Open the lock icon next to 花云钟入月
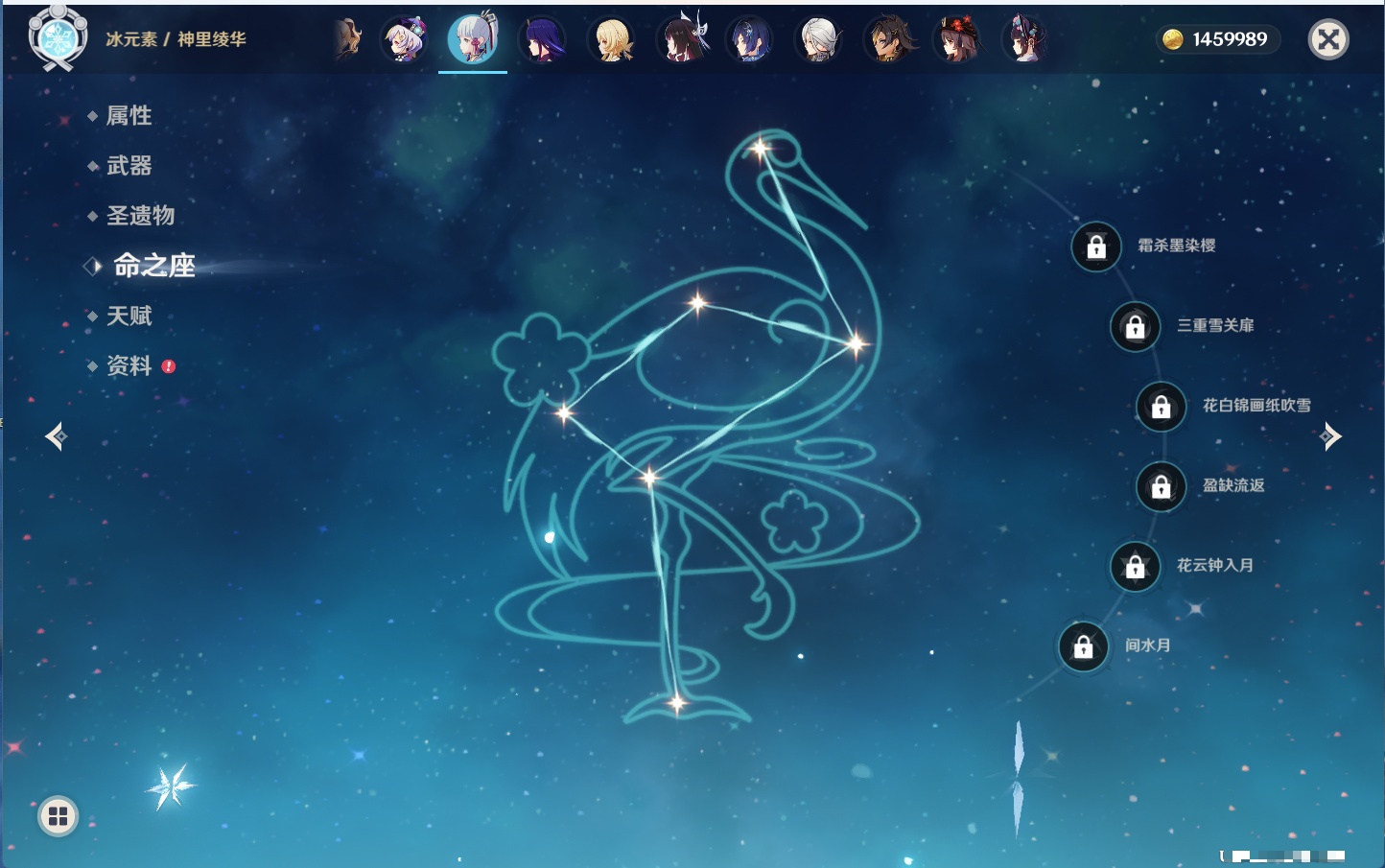 pyautogui.click(x=1136, y=566)
